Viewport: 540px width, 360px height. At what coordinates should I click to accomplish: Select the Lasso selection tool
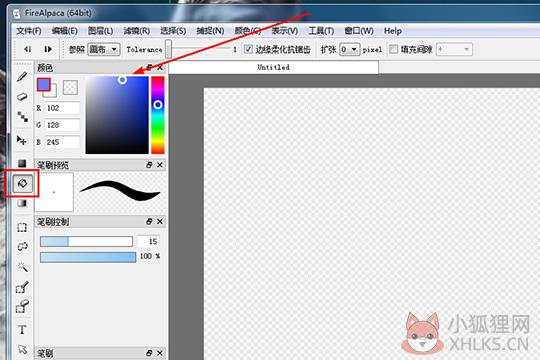pyautogui.click(x=22, y=247)
